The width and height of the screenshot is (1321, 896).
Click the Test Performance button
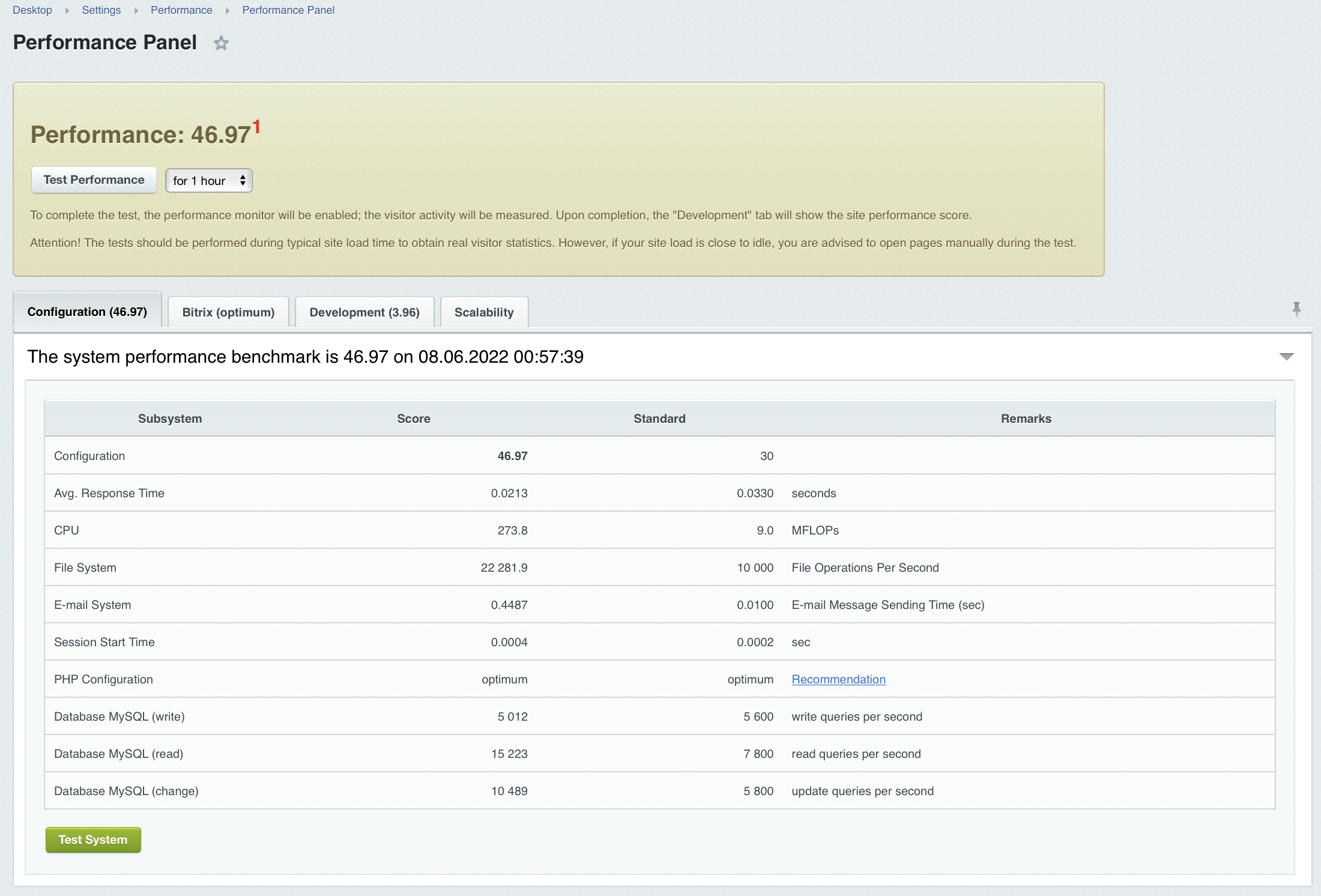click(94, 180)
